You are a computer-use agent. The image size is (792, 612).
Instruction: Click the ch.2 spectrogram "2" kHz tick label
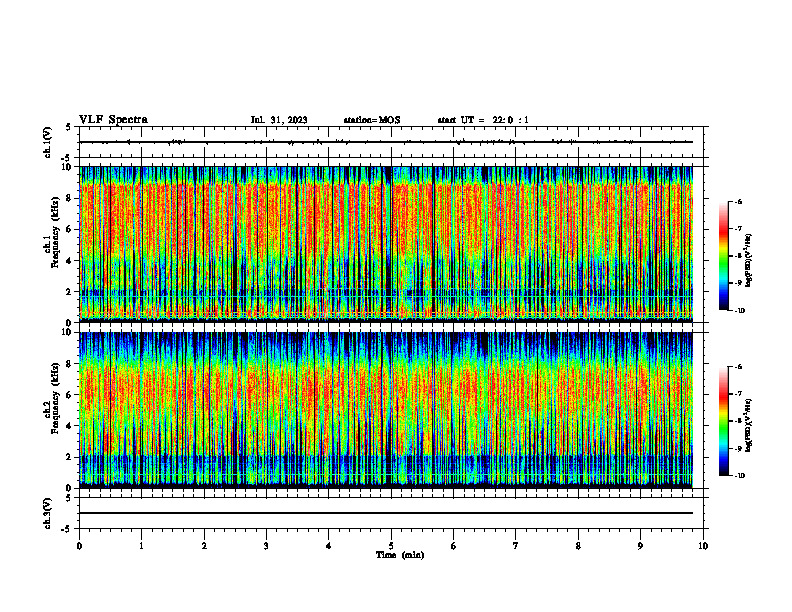coord(70,457)
